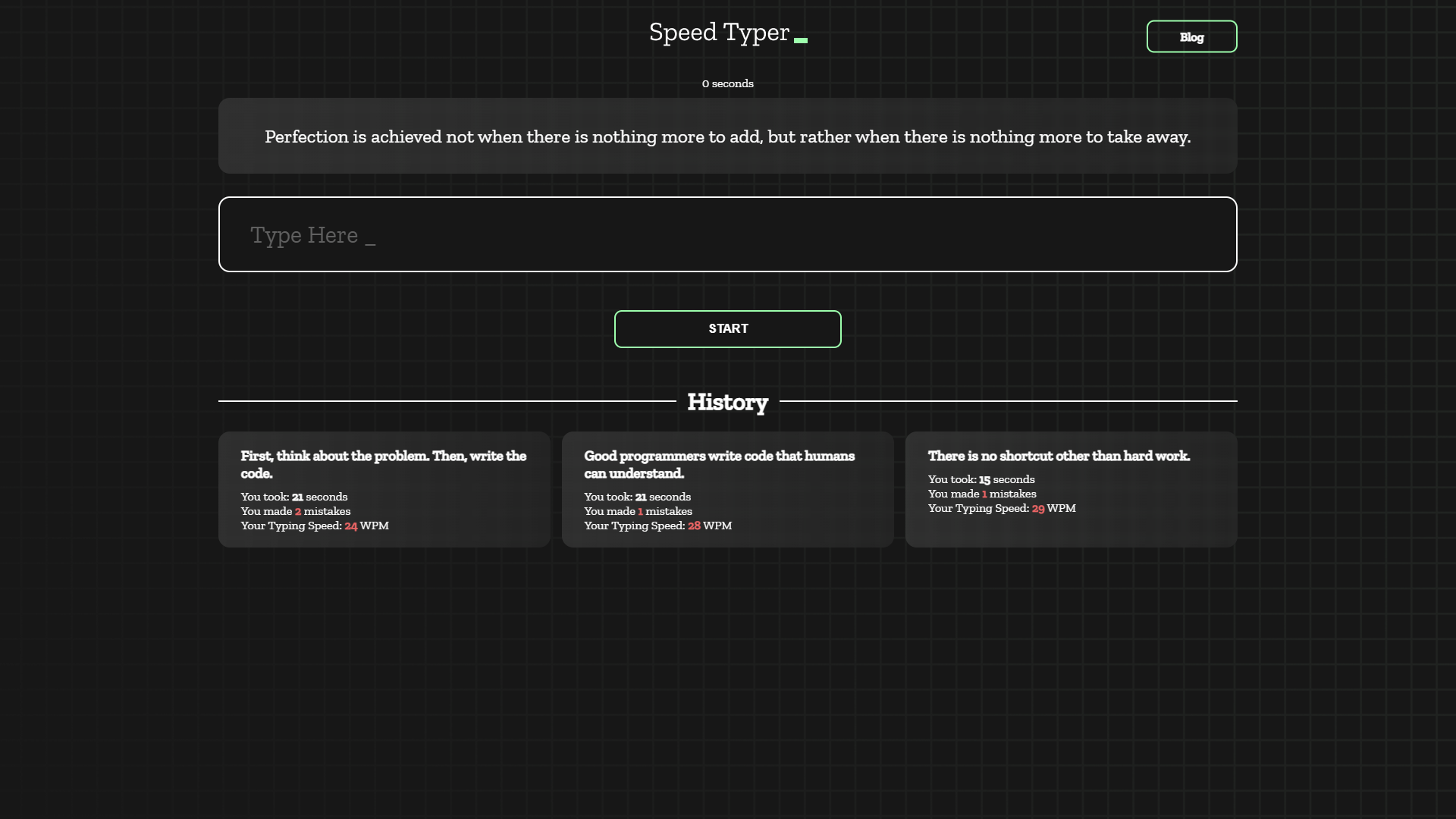The height and width of the screenshot is (819, 1456).
Task: Click the 28 WPM typing speed value
Action: click(694, 526)
